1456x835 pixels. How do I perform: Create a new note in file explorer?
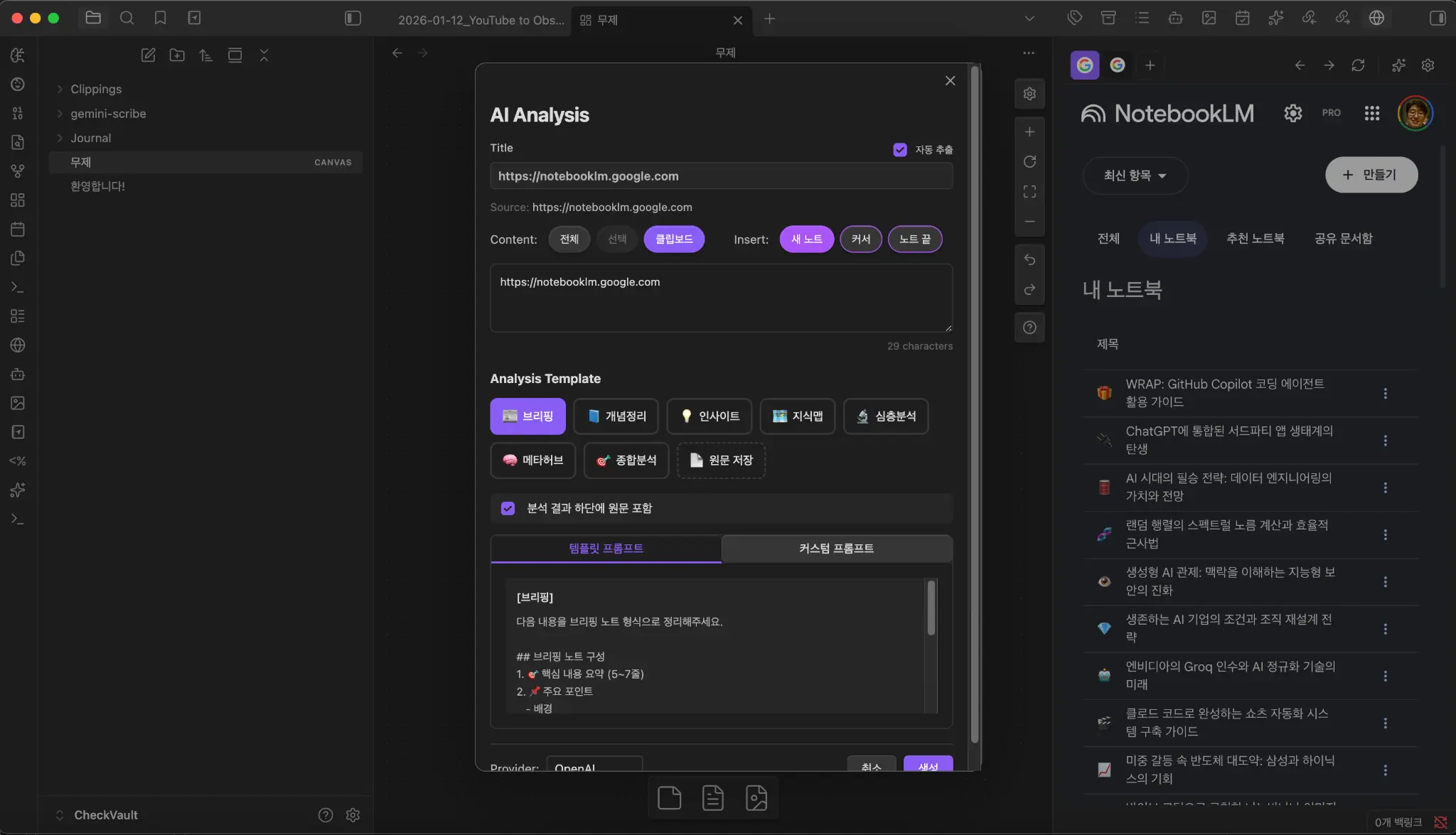[148, 55]
